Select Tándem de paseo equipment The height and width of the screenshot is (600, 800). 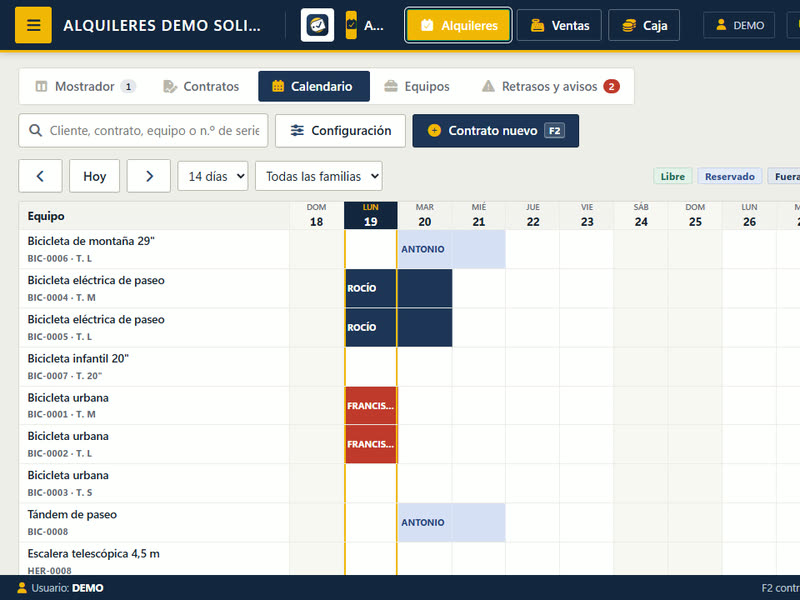(154, 522)
